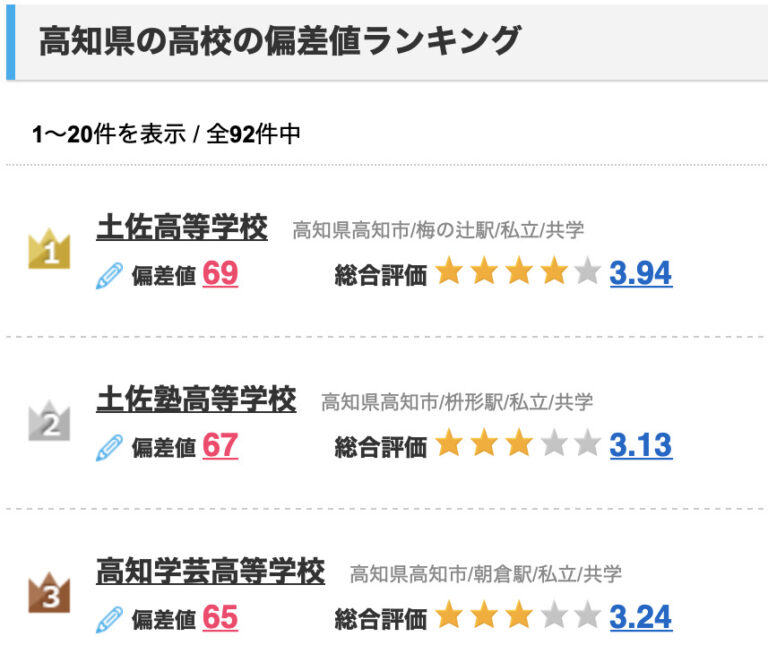Viewport: 768px width, 671px height.
Task: Click the pencil icon beside 偏差値 65
Action: [109, 619]
